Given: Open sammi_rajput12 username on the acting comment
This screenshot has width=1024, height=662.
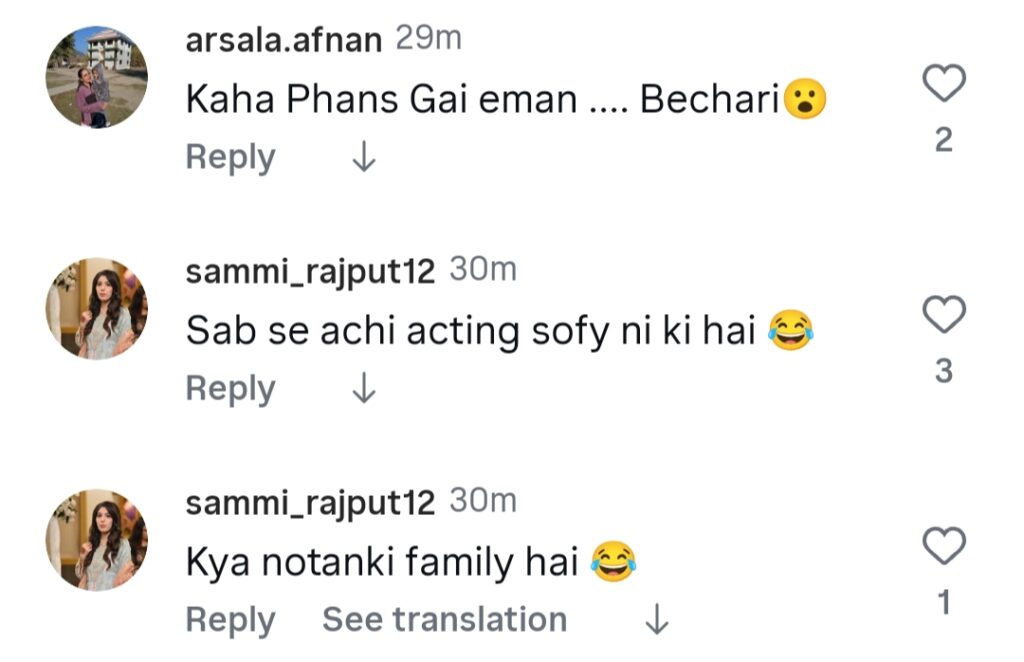Looking at the screenshot, I should click(x=310, y=272).
